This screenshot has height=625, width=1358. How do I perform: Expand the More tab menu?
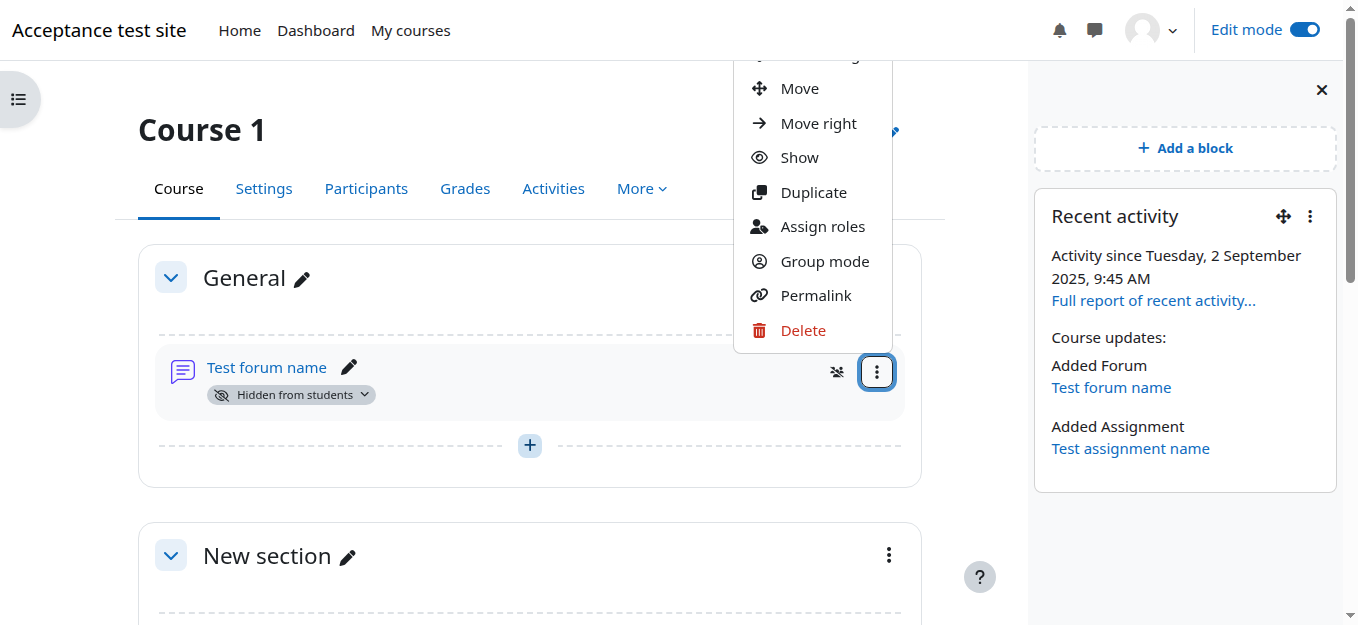[641, 189]
